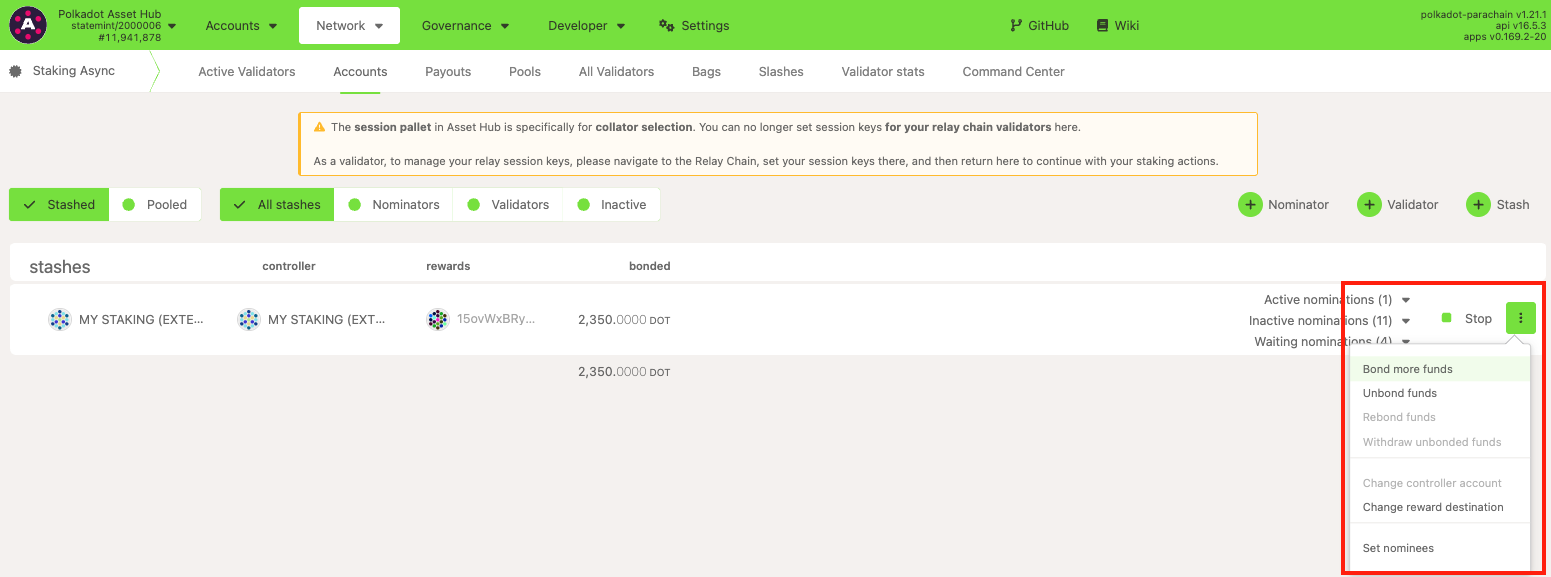1551x577 pixels.
Task: Open the Governance menu dropdown
Action: (465, 25)
